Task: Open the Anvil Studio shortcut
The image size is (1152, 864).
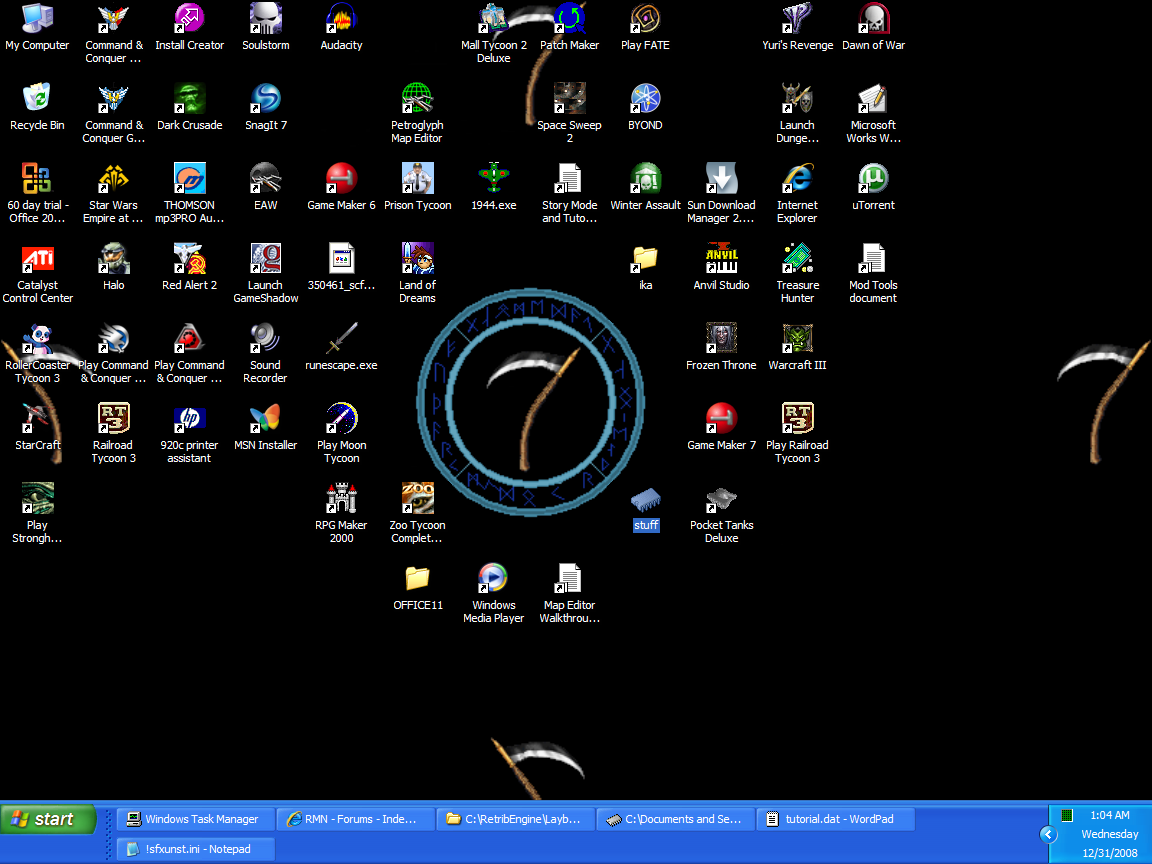Action: (721, 260)
